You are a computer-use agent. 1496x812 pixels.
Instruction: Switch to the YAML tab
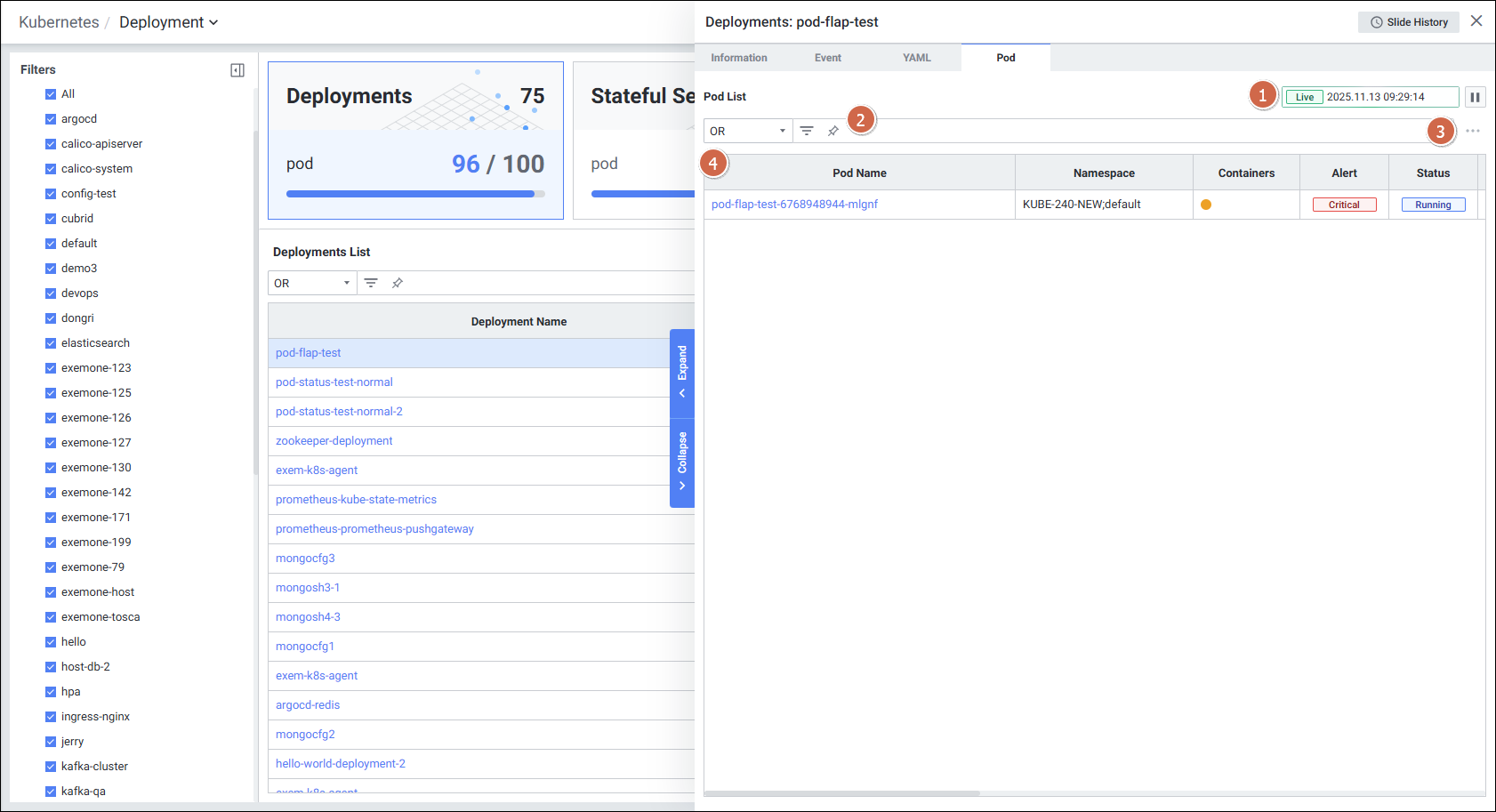916,58
